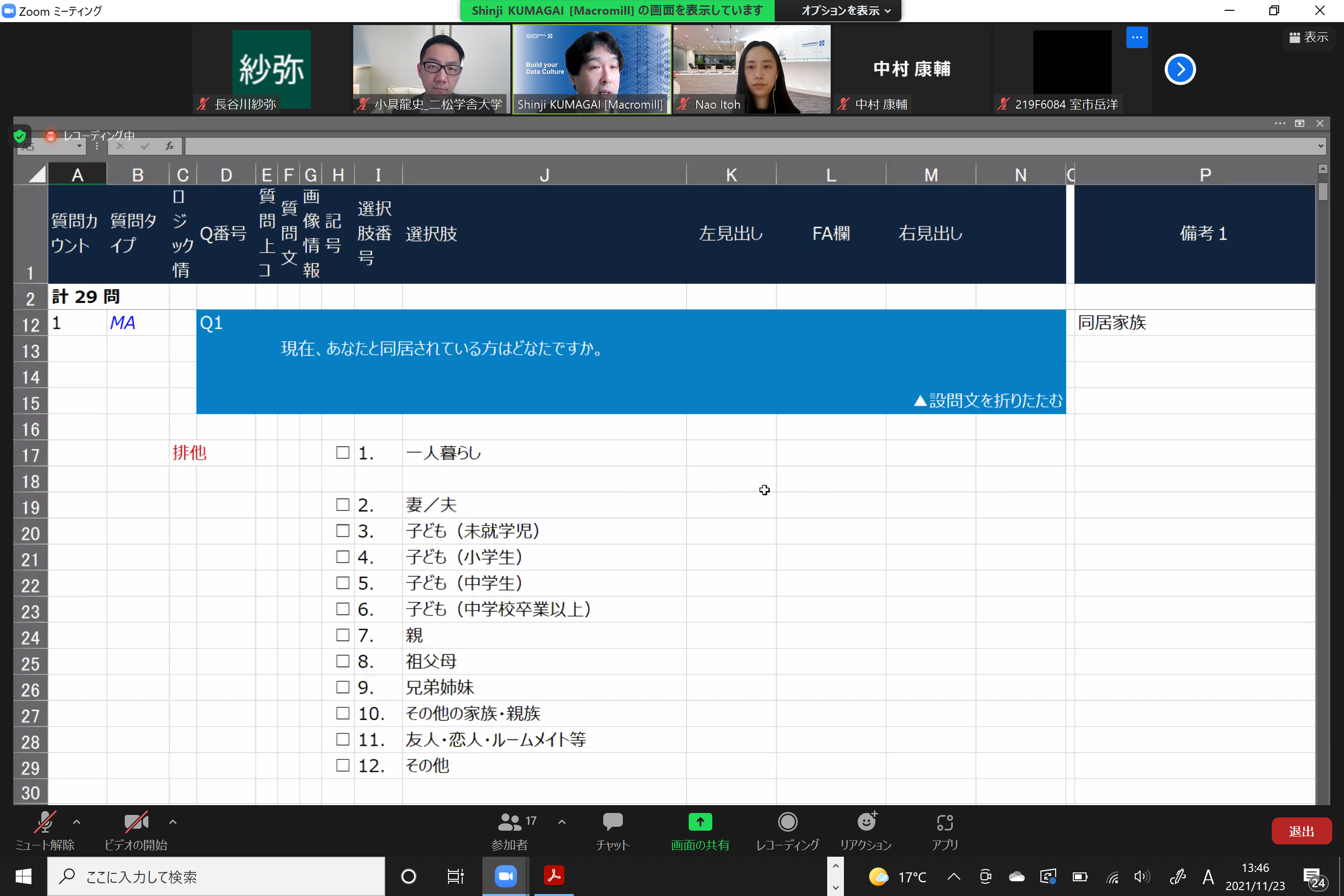The height and width of the screenshot is (896, 1344).
Task: Open the participants panel icon
Action: pos(510,822)
